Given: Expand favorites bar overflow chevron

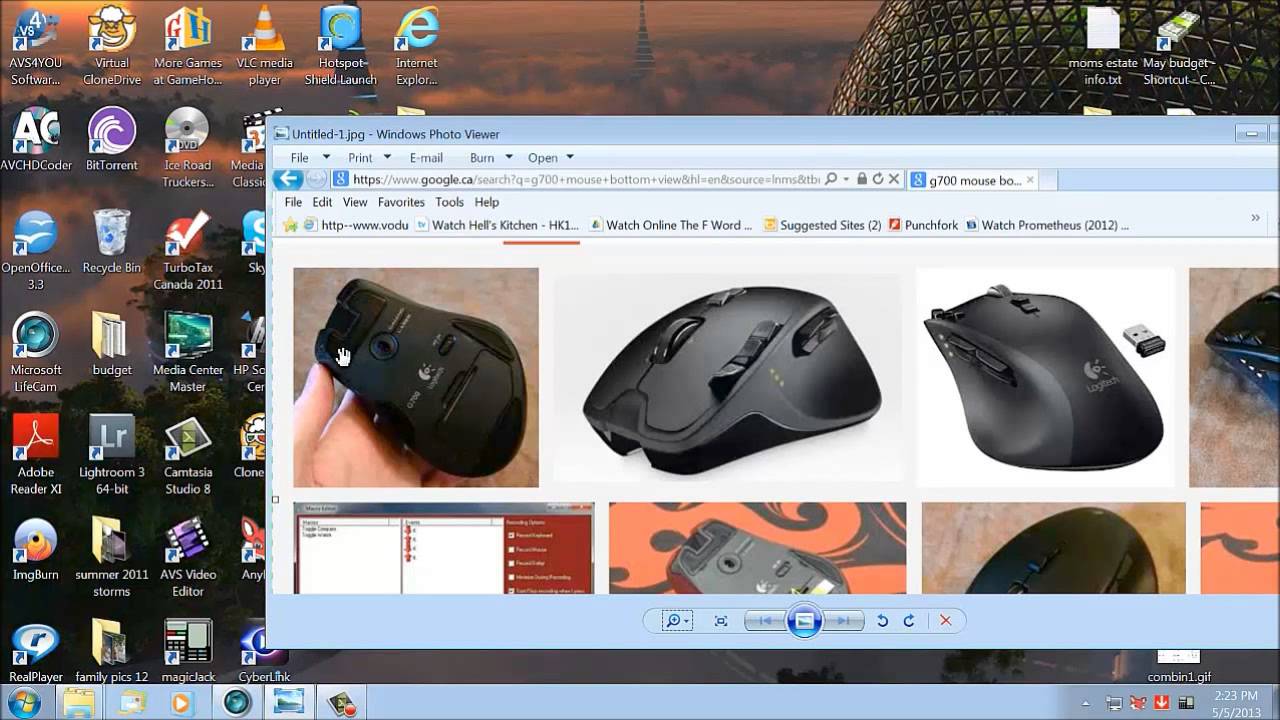Looking at the screenshot, I should pos(1255,218).
